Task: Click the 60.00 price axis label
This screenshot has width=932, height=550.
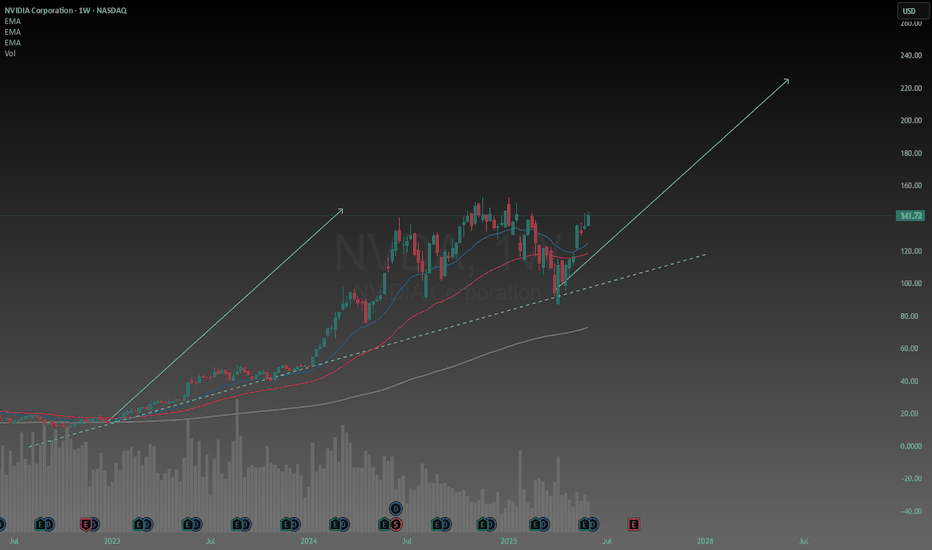Action: pyautogui.click(x=911, y=348)
